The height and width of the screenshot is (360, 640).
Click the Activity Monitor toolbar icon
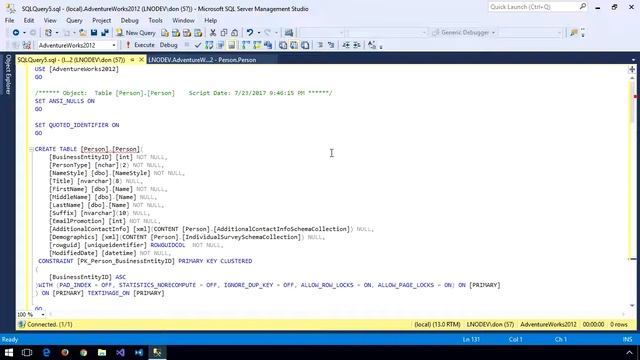tap(289, 33)
